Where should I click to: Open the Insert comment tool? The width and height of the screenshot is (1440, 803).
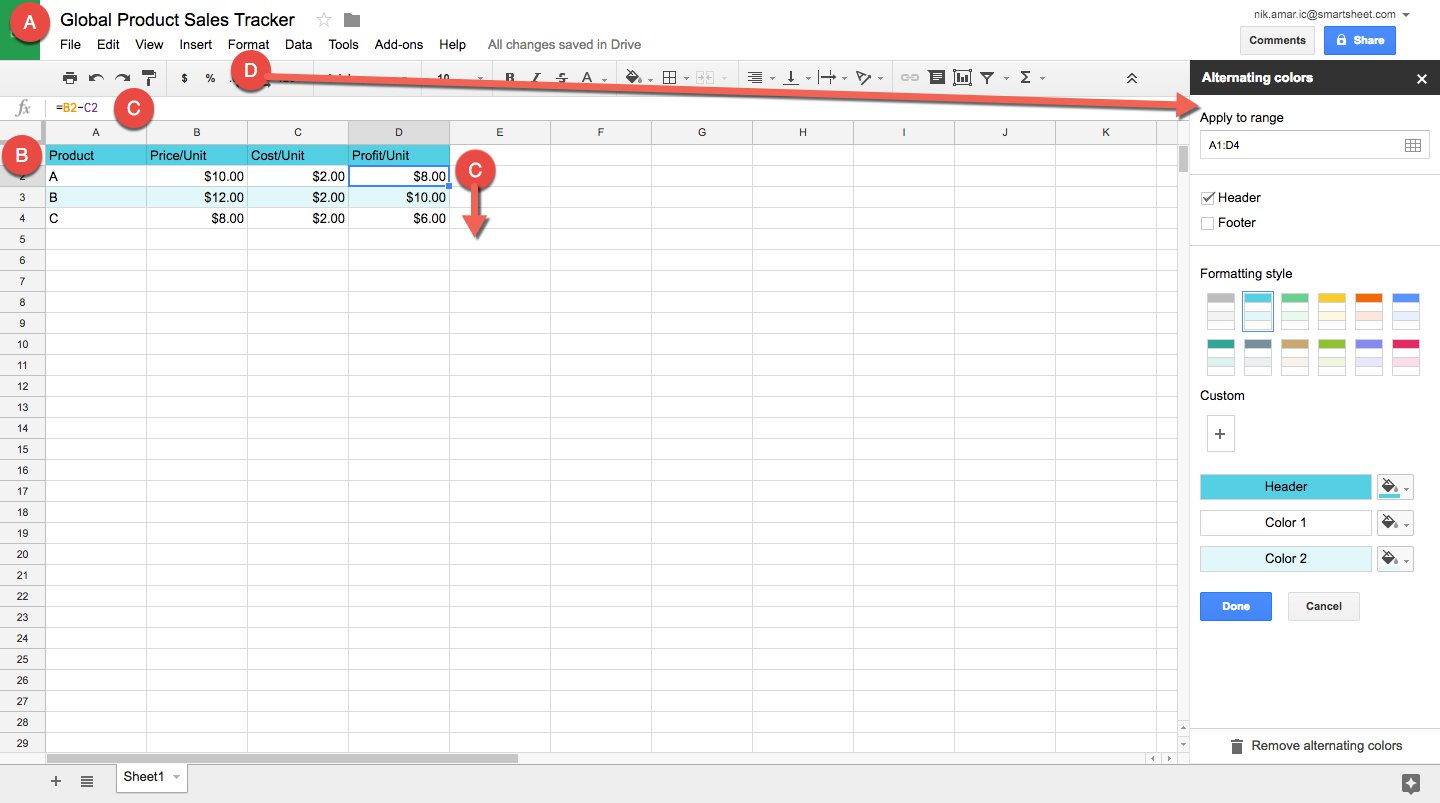pyautogui.click(x=936, y=77)
